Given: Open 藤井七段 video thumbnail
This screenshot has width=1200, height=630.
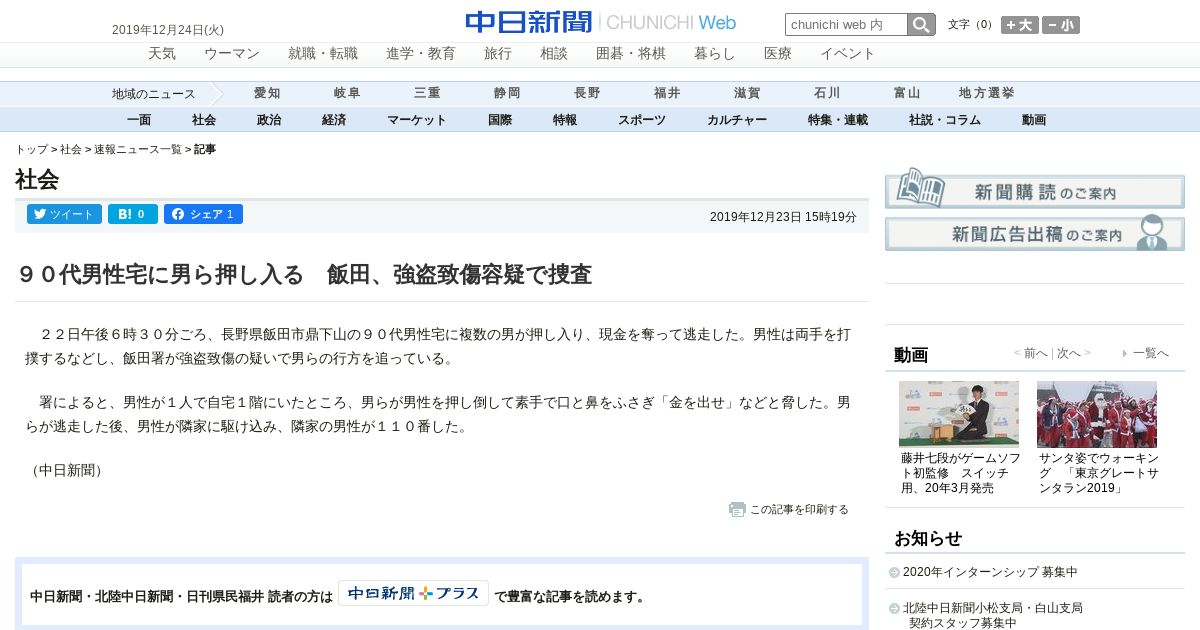Looking at the screenshot, I should pyautogui.click(x=959, y=413).
